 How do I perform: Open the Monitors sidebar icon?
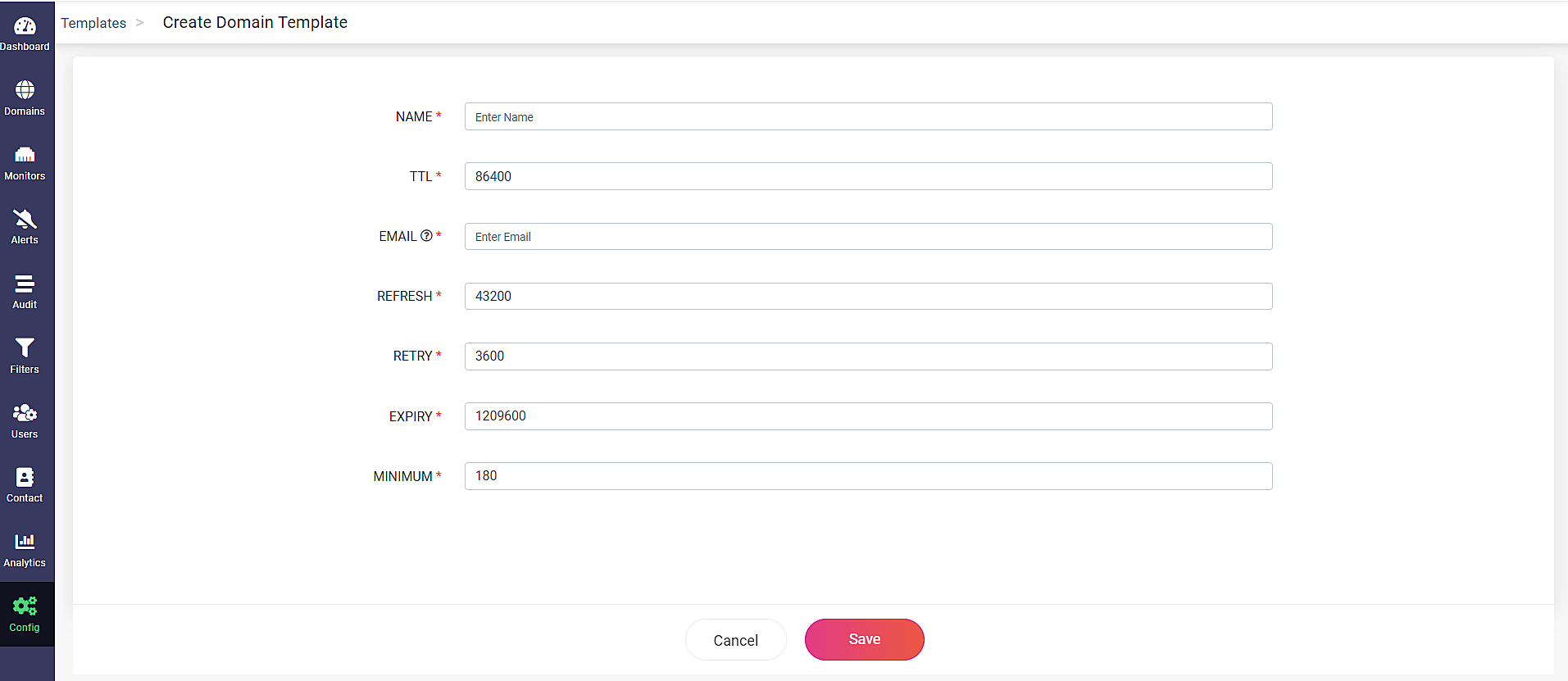click(25, 155)
